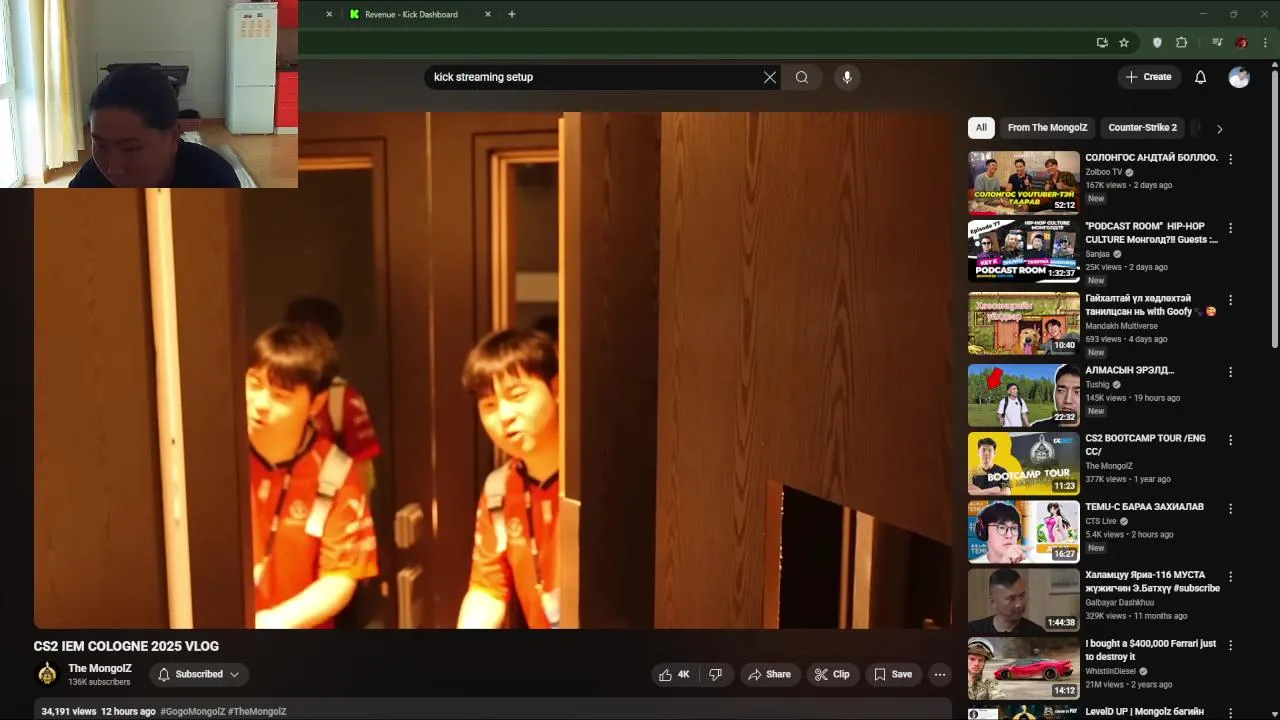
Task: Click WhistlinDiesel channel name
Action: tap(1110, 671)
